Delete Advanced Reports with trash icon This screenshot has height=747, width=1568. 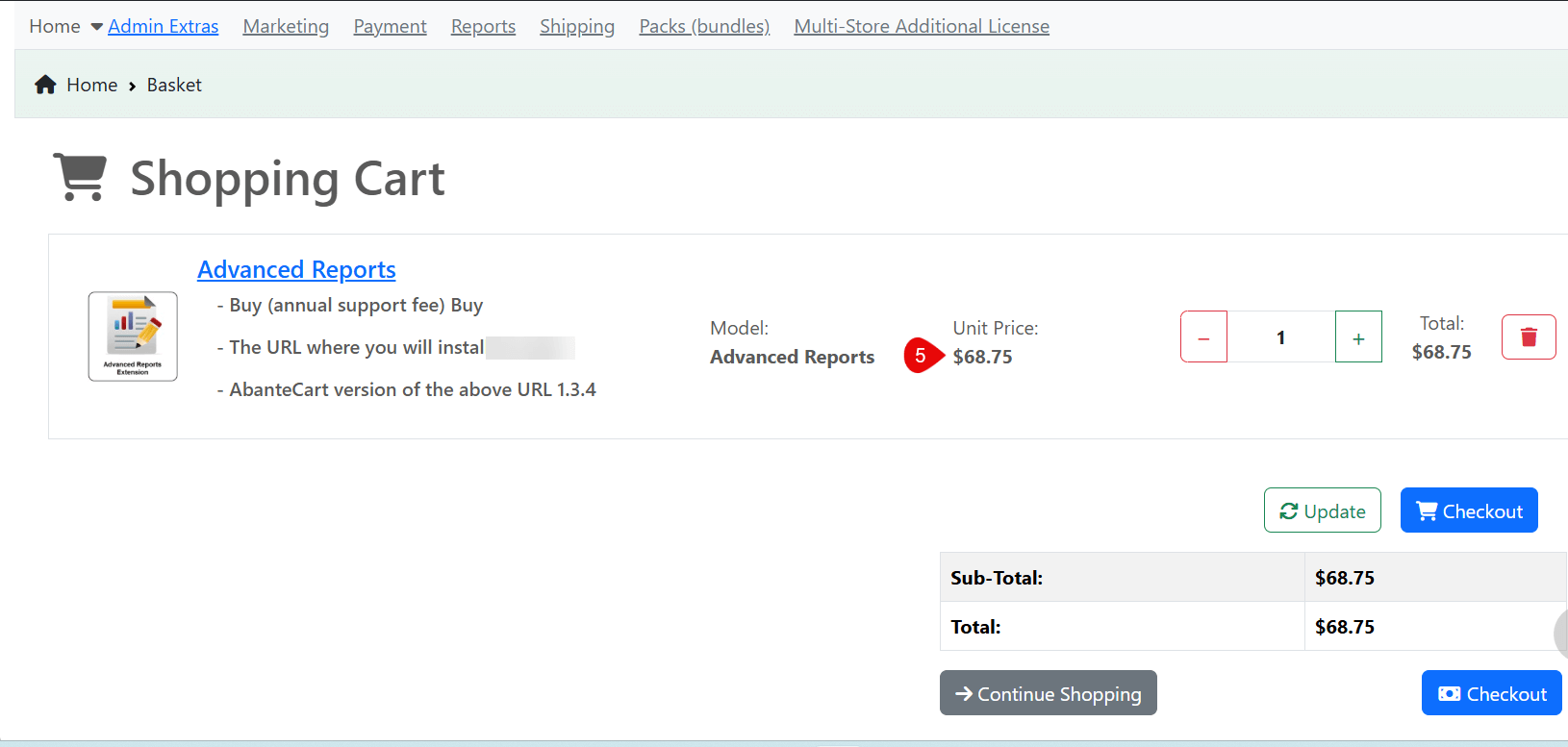point(1528,337)
